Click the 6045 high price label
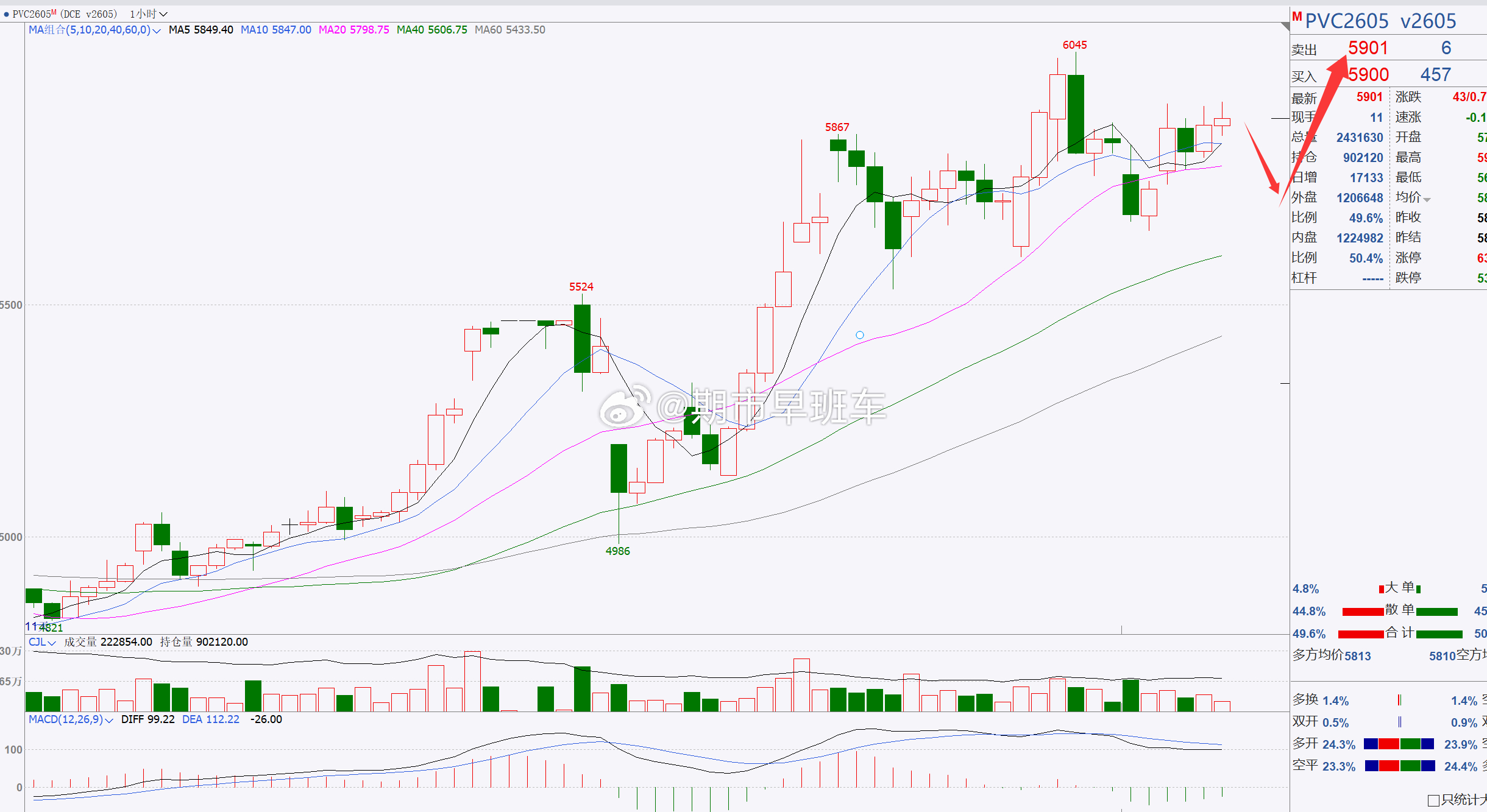Screen dimensions: 1487x812 (1074, 45)
